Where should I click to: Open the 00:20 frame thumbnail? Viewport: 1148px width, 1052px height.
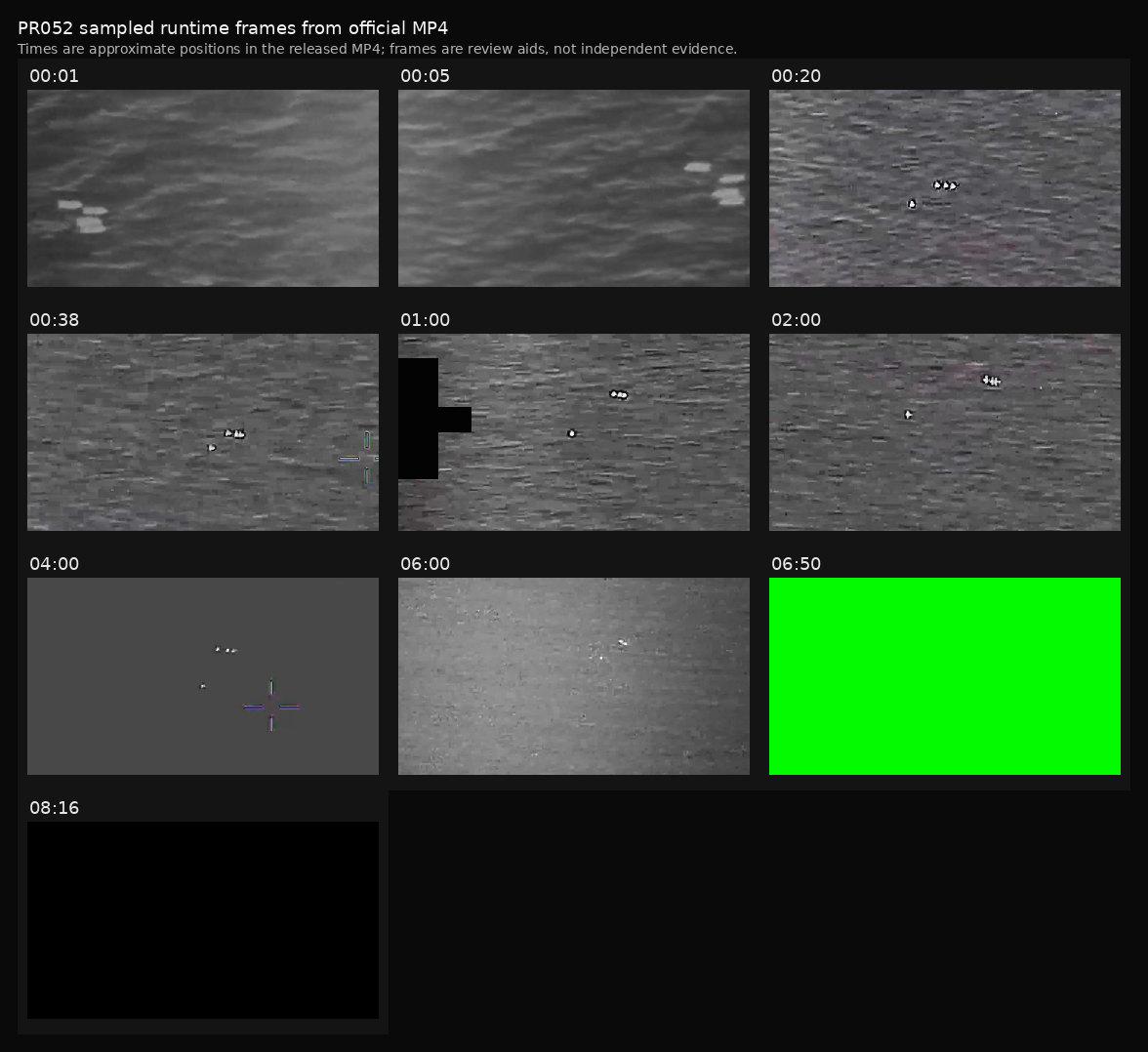coord(945,188)
